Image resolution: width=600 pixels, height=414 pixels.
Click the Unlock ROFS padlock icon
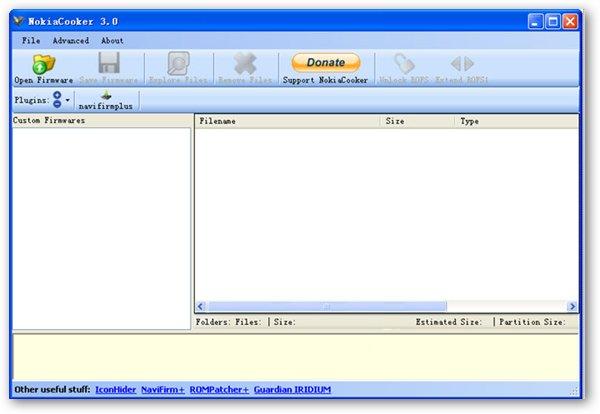pyautogui.click(x=404, y=63)
